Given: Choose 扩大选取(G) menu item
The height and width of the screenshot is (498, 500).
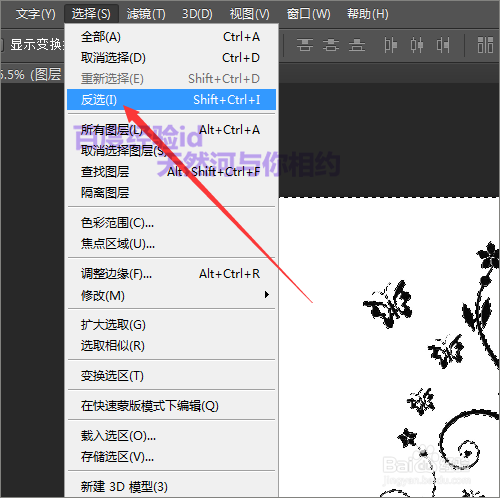Looking at the screenshot, I should point(171,325).
